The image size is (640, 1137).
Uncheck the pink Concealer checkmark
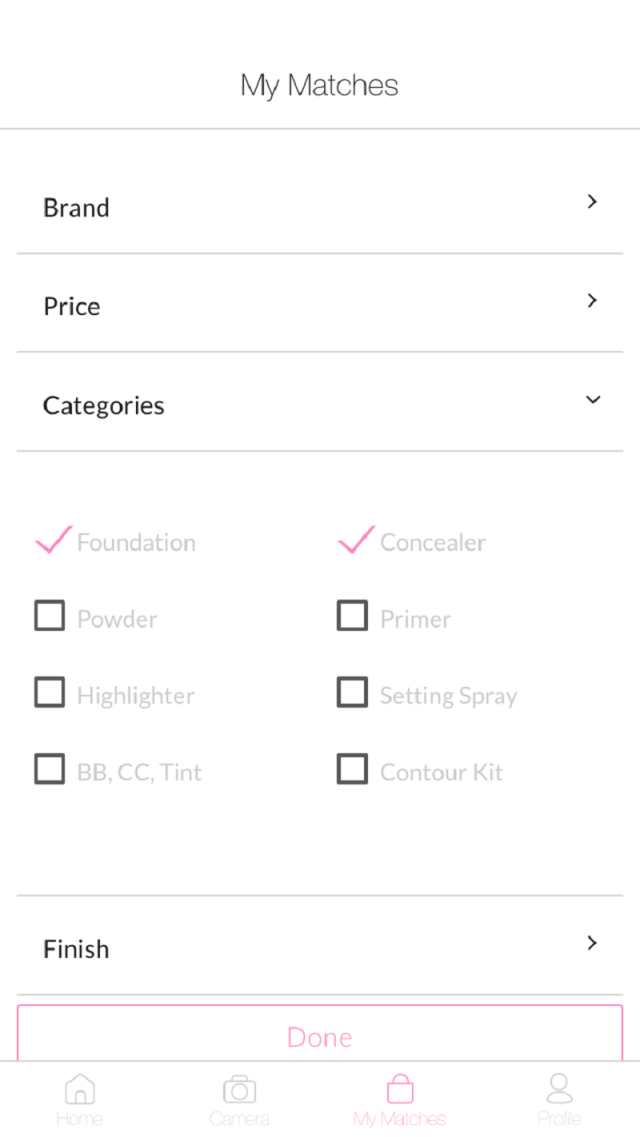[356, 540]
